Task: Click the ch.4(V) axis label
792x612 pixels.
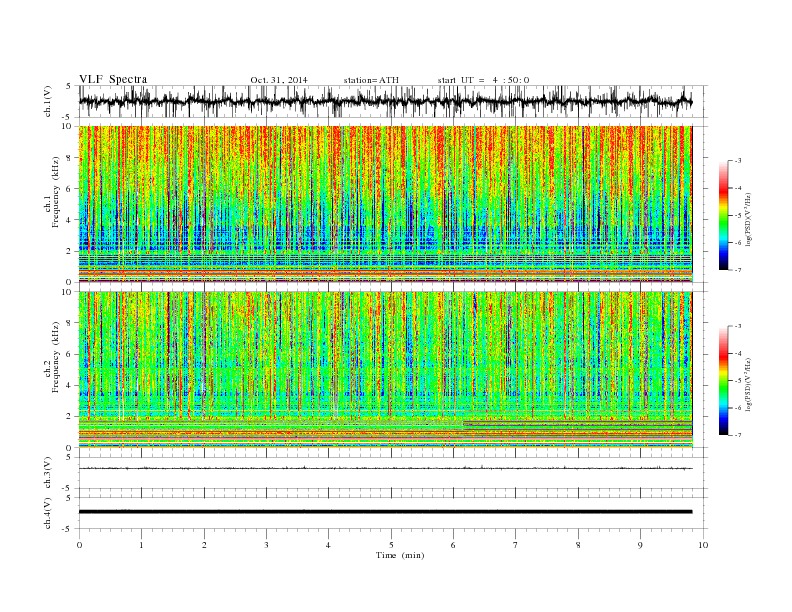Action: click(x=48, y=514)
